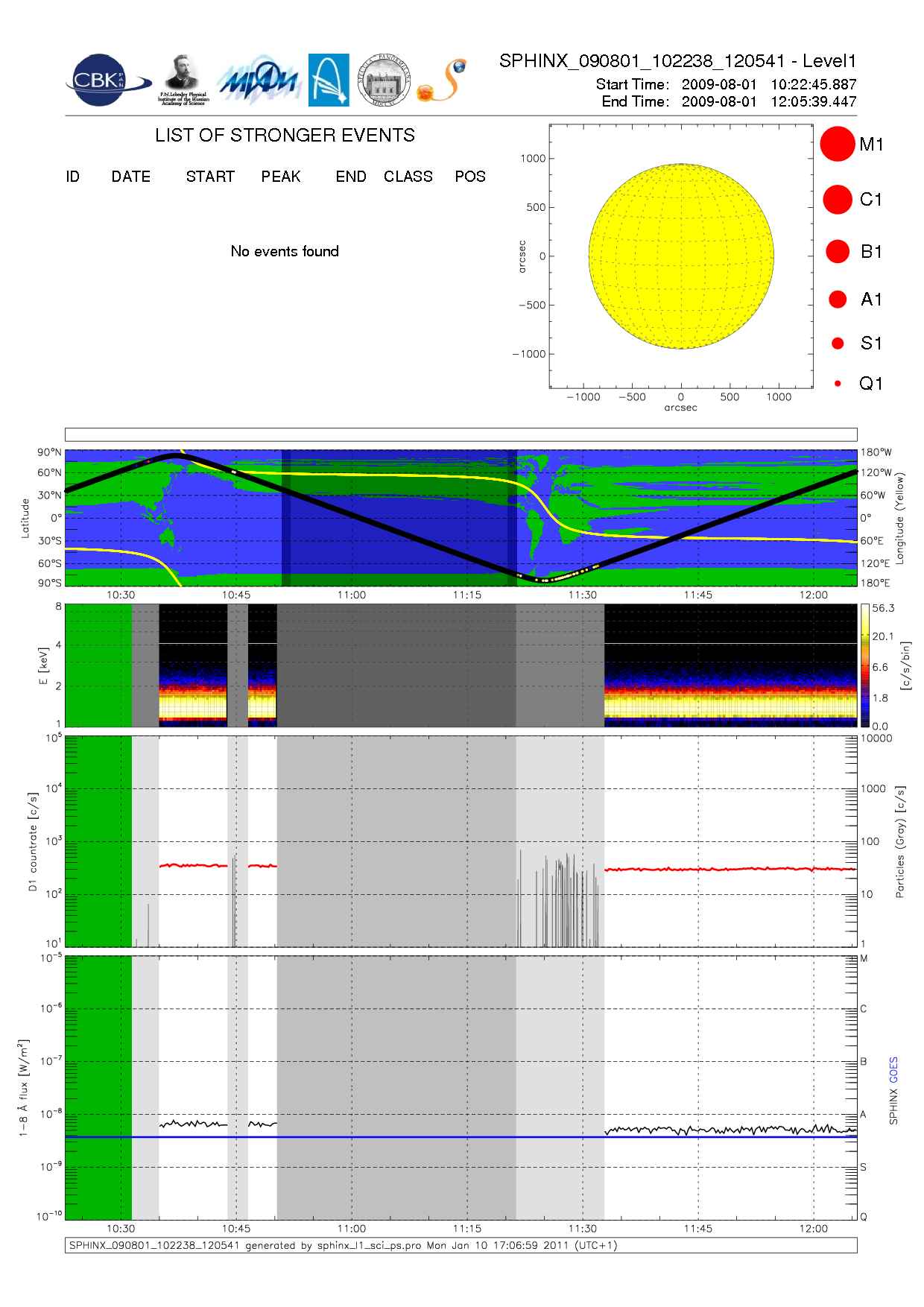Click the orange S logo with globe
The height and width of the screenshot is (1307, 924).
pos(443,80)
